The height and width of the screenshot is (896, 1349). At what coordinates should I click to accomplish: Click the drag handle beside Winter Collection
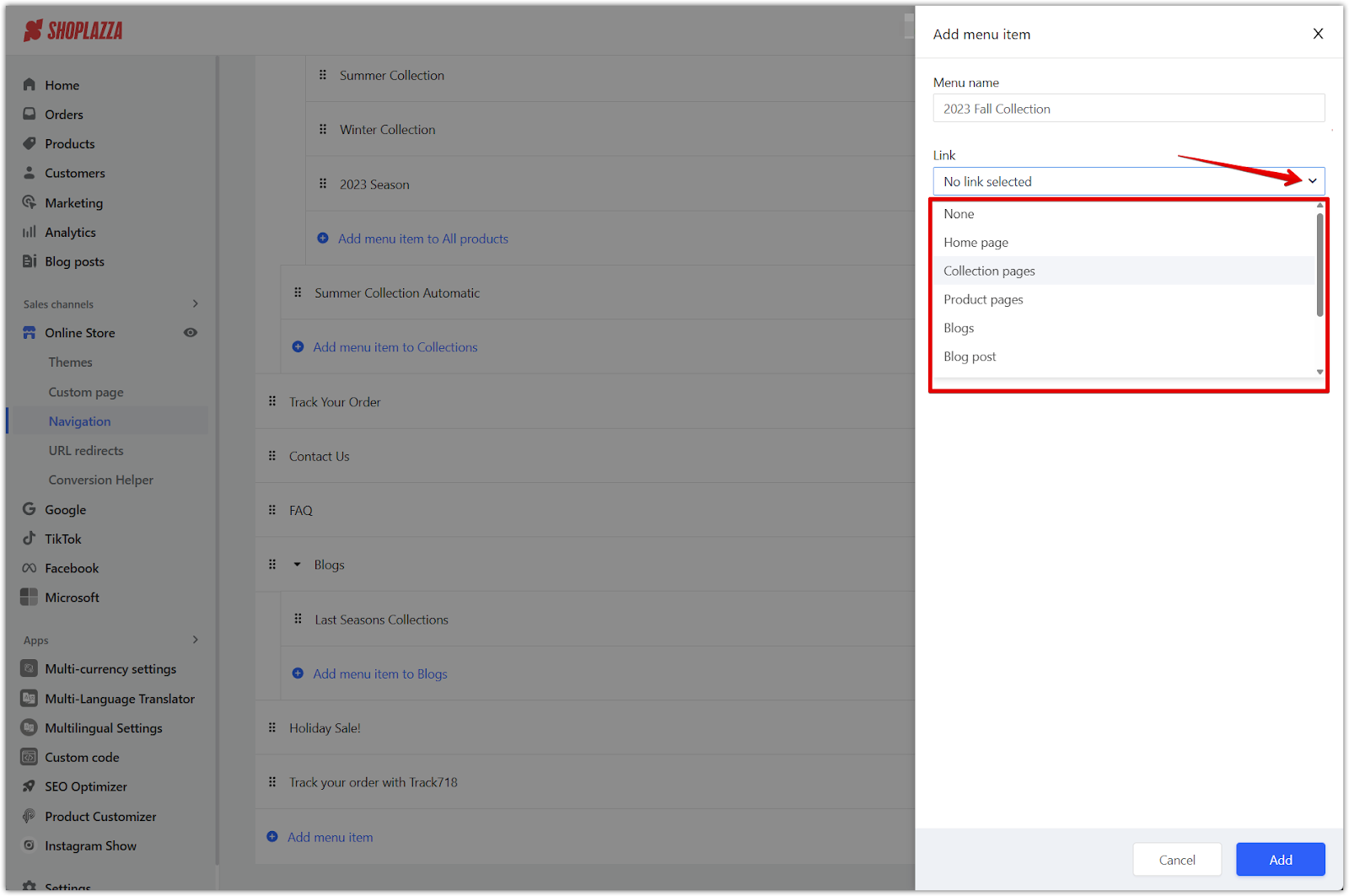pyautogui.click(x=323, y=129)
